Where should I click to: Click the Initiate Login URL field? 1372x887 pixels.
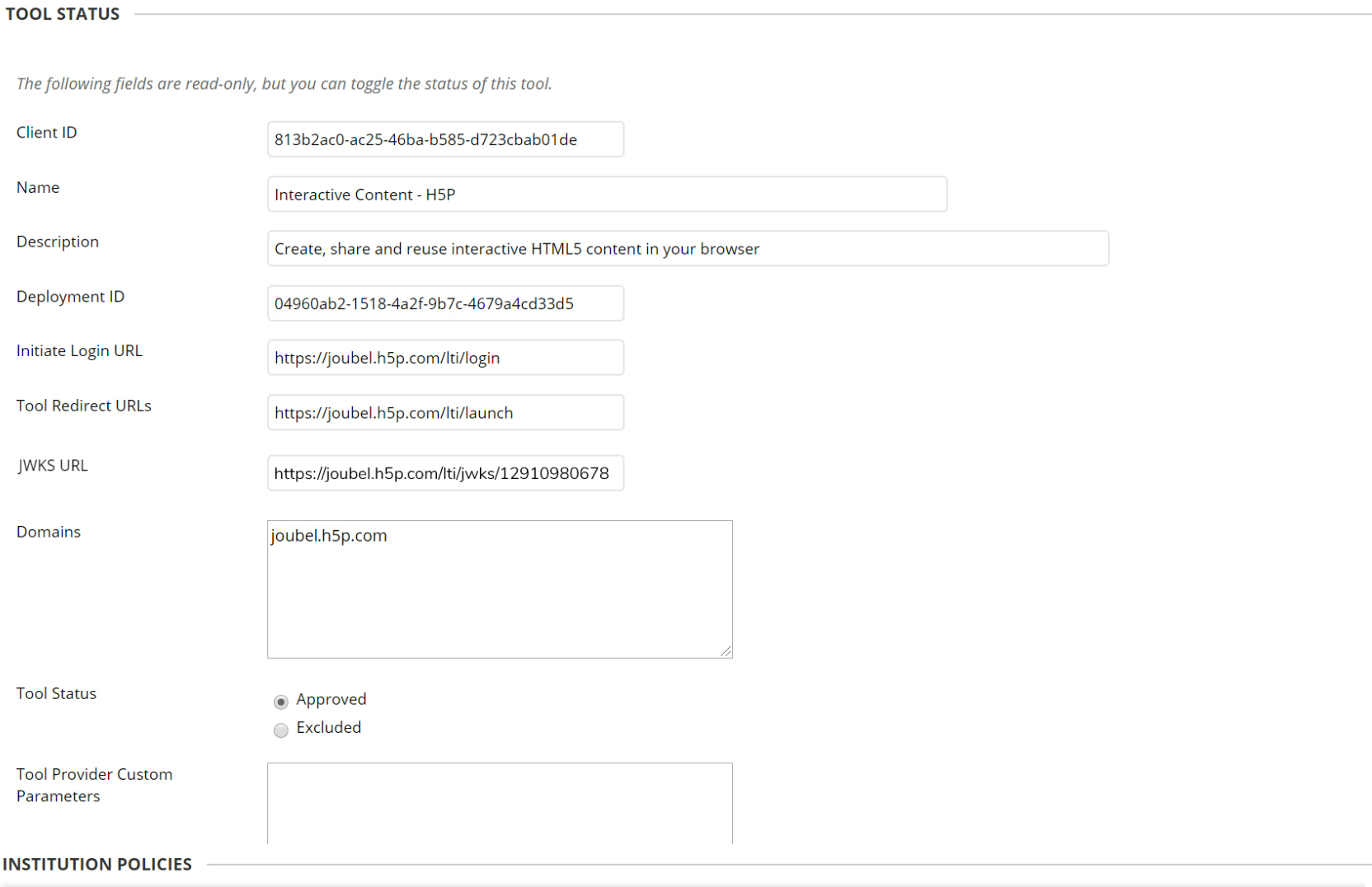[445, 357]
